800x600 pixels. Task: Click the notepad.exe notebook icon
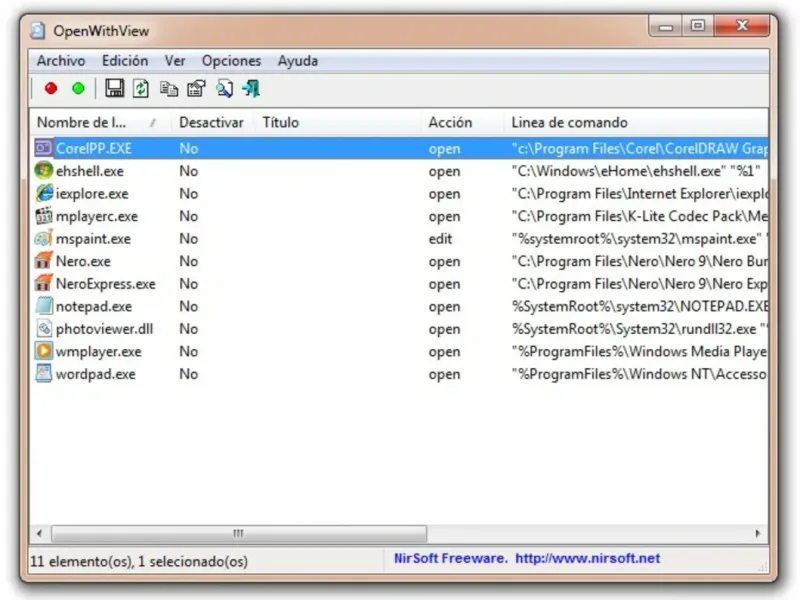click(43, 306)
